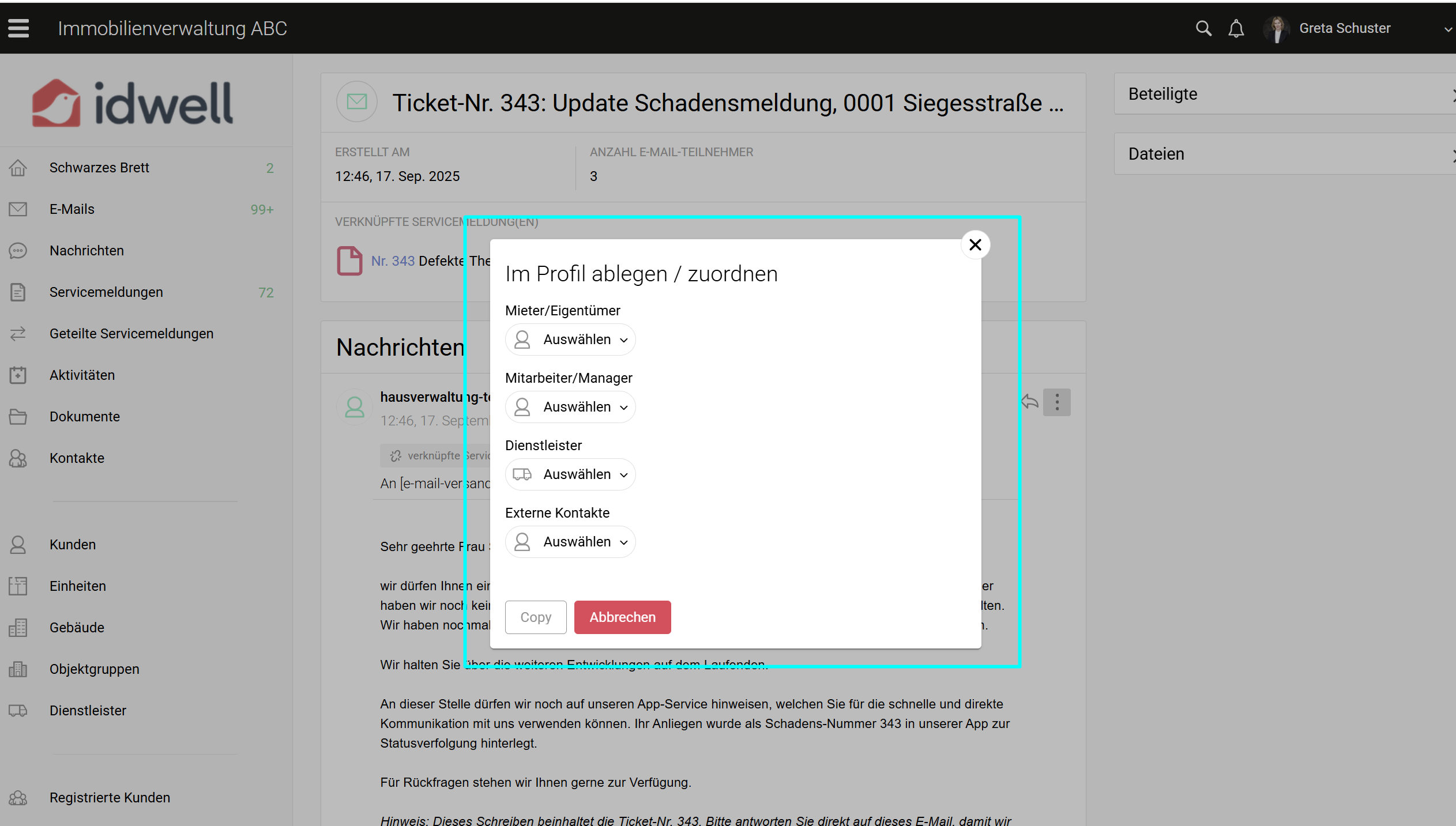The width and height of the screenshot is (1456, 826).
Task: Close the profile assignment dialog
Action: (x=975, y=245)
